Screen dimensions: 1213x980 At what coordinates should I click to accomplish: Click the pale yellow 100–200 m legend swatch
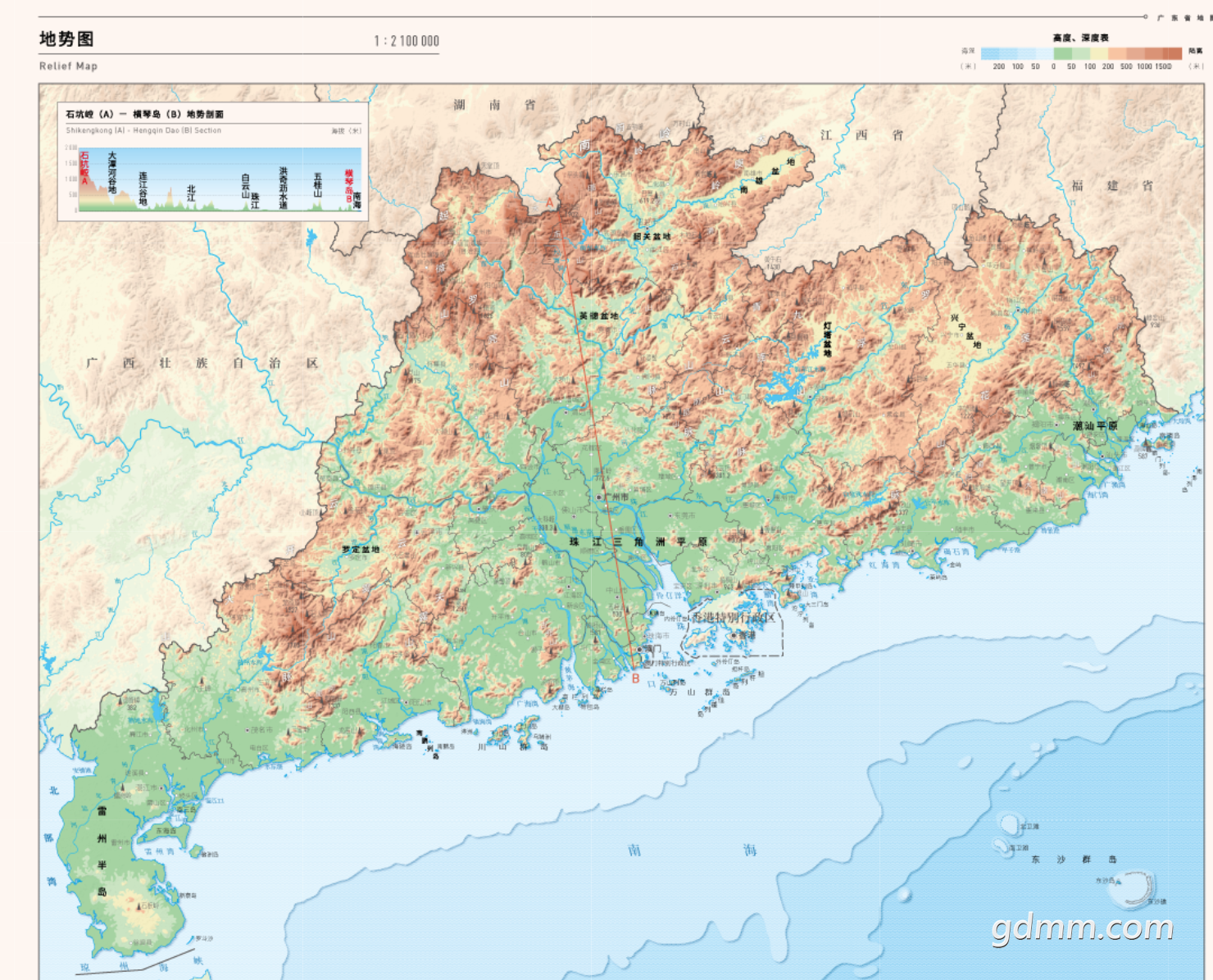[x=1099, y=53]
